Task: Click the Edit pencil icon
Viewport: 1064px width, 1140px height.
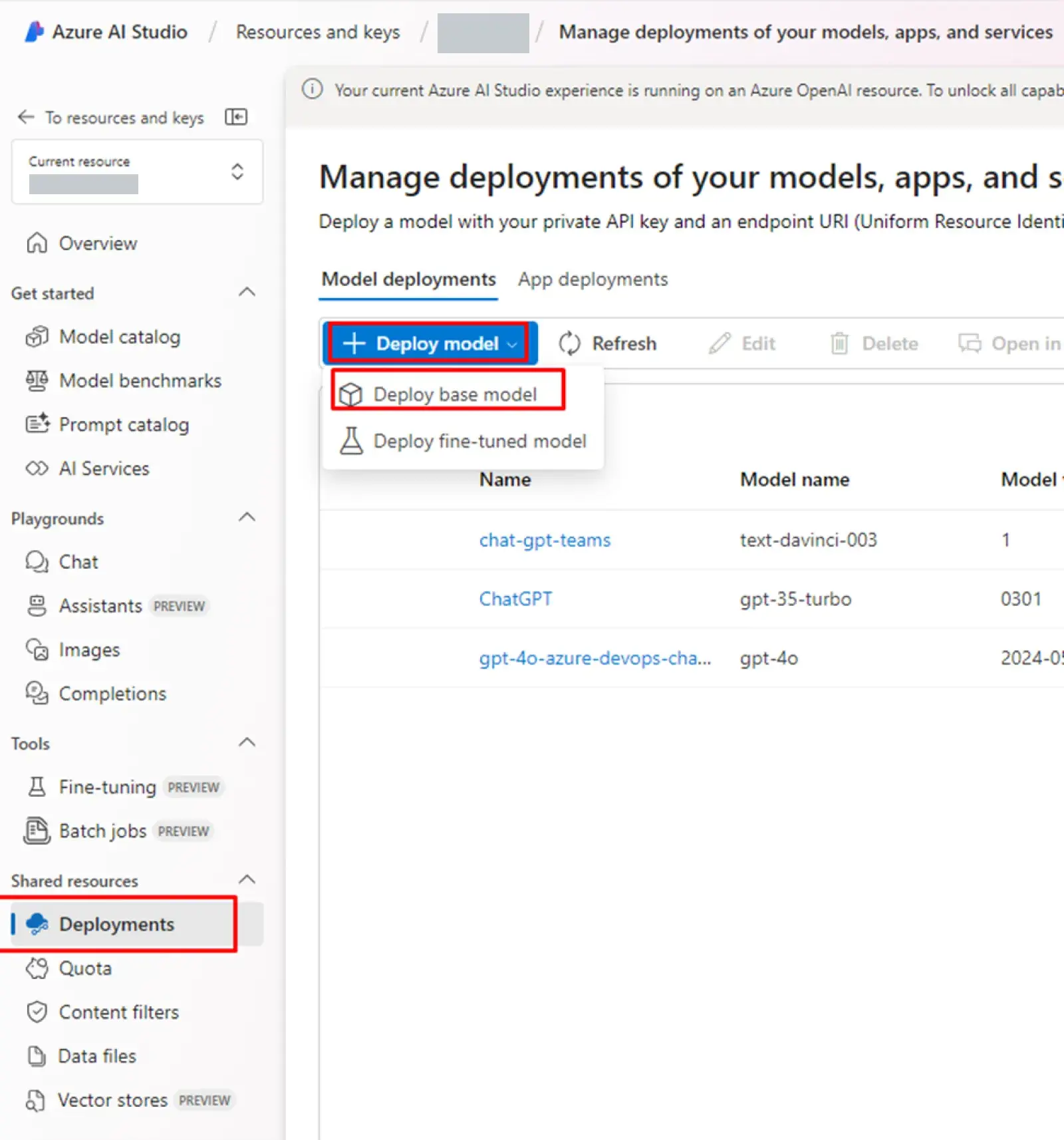Action: [720, 343]
